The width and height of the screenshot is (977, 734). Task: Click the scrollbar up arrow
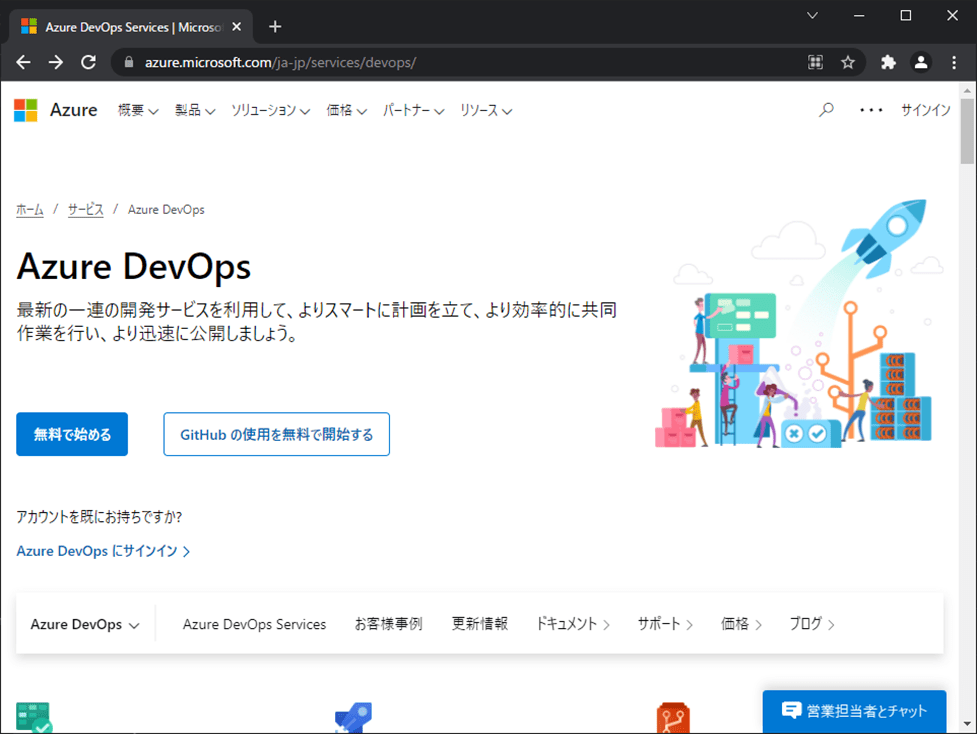(967, 90)
